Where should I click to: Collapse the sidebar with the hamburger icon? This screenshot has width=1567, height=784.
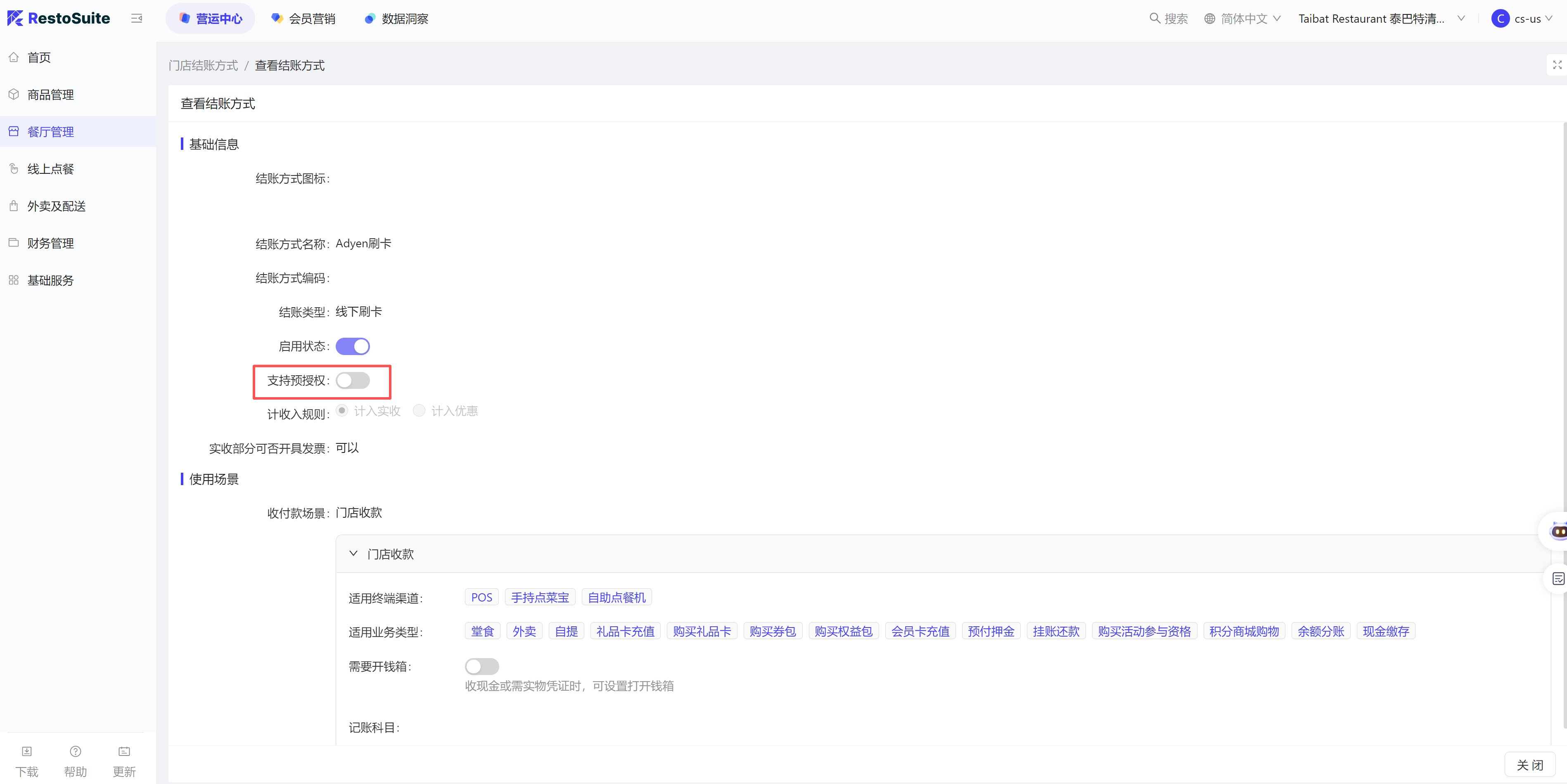136,18
